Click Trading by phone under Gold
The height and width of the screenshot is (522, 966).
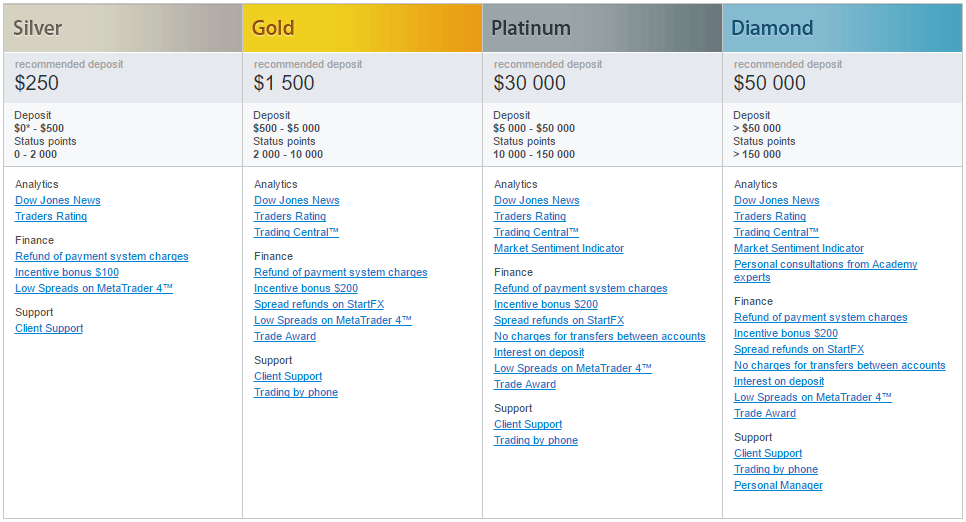tap(296, 393)
